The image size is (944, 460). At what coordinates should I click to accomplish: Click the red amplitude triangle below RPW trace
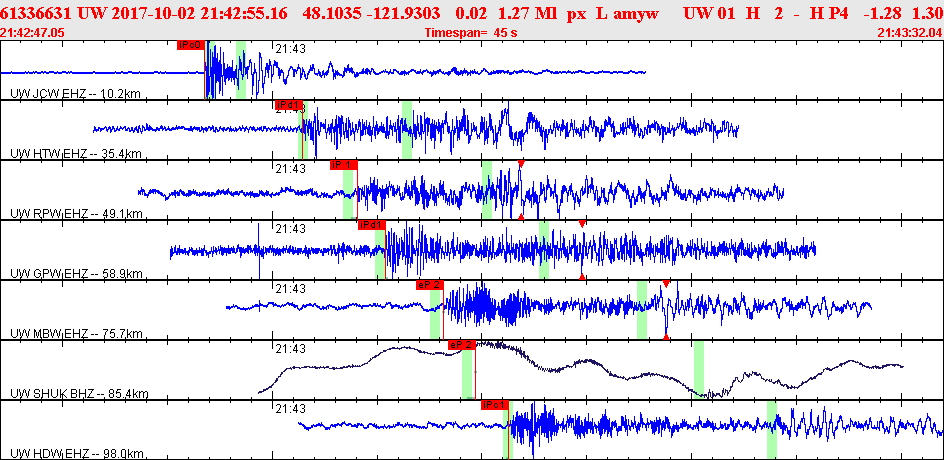click(x=521, y=216)
